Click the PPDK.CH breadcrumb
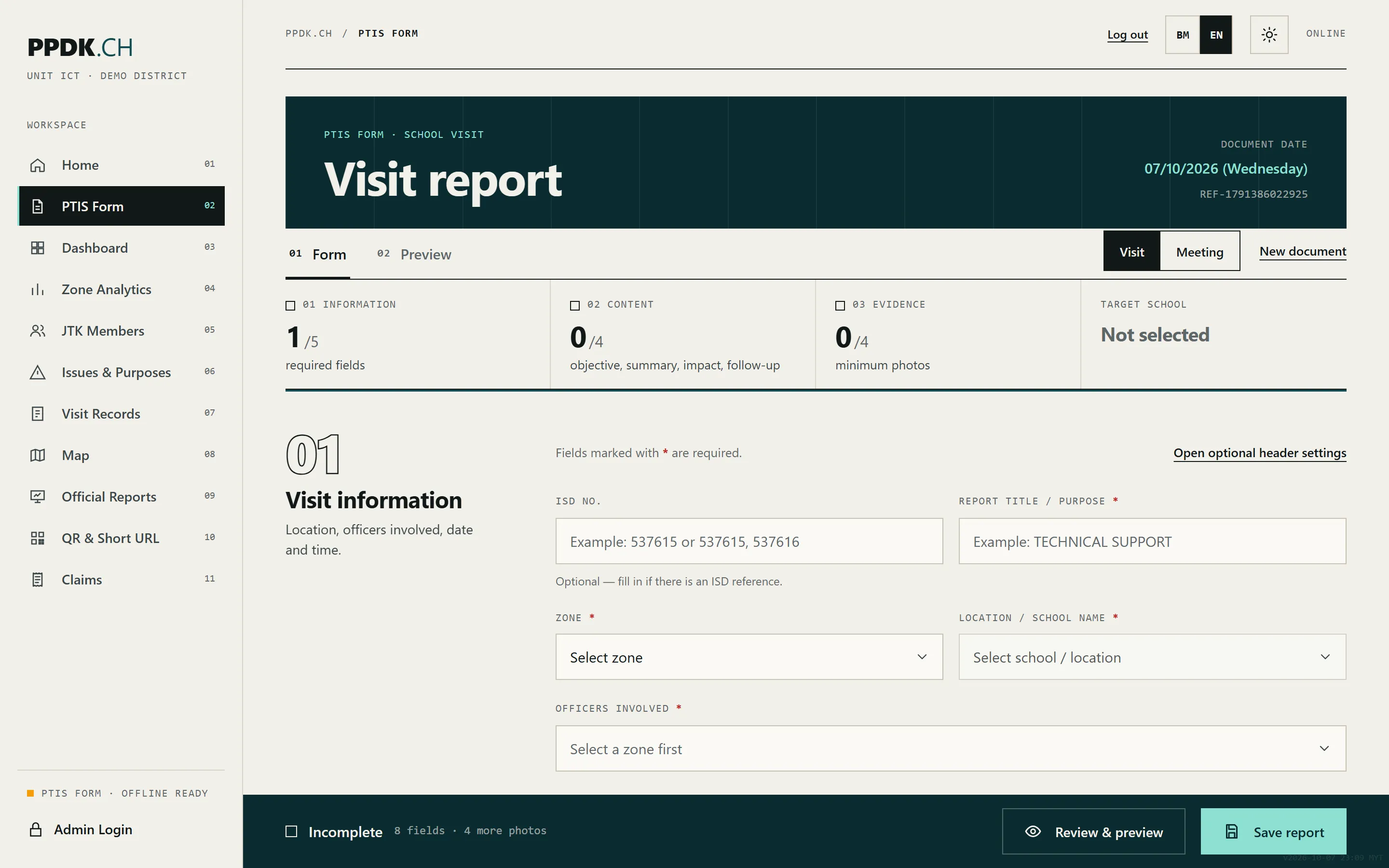Image resolution: width=1389 pixels, height=868 pixels. click(309, 33)
